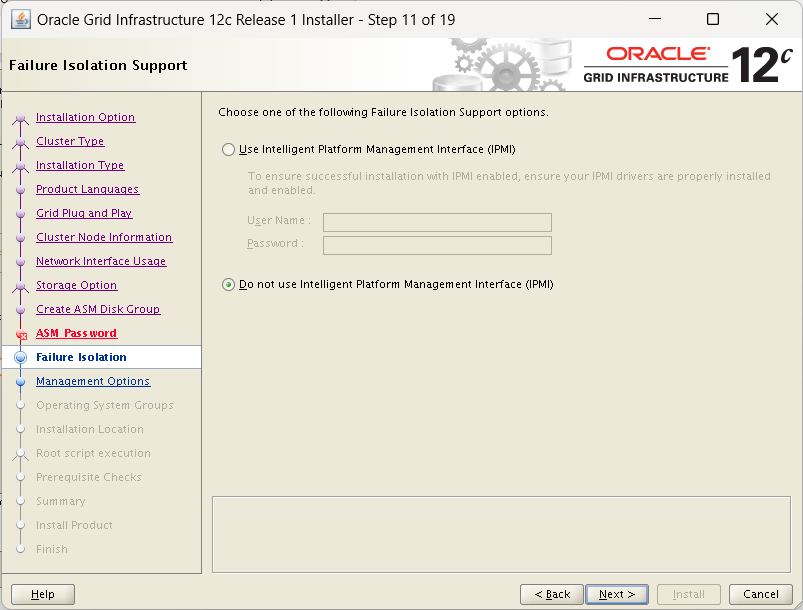This screenshot has width=803, height=610.
Task: Click the Cancel button
Action: pyautogui.click(x=760, y=594)
